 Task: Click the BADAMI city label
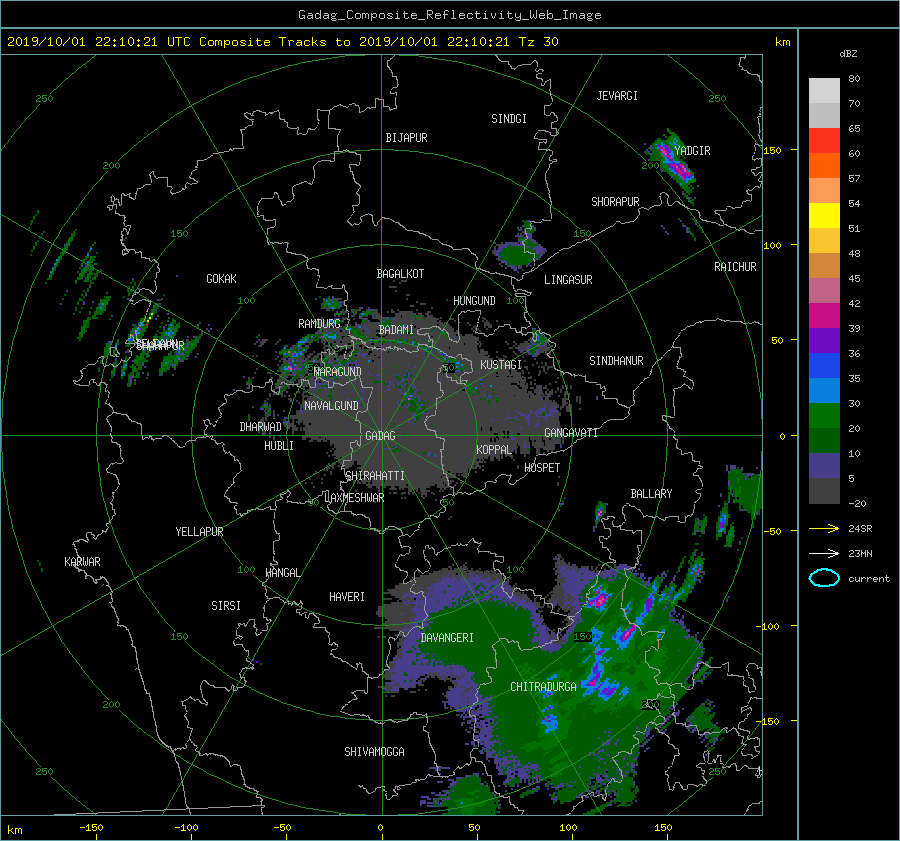tap(396, 330)
